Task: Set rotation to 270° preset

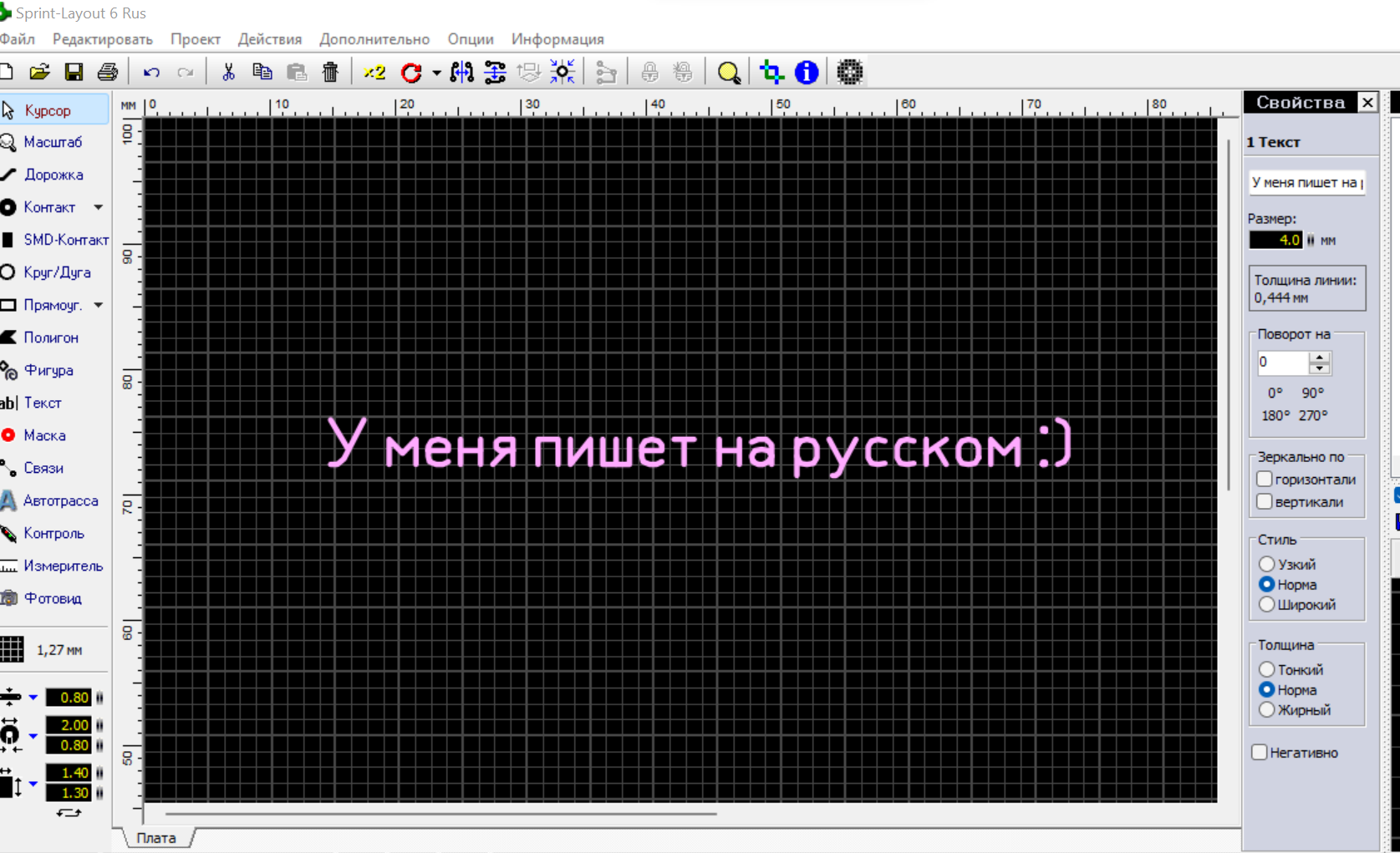Action: pyautogui.click(x=1313, y=415)
